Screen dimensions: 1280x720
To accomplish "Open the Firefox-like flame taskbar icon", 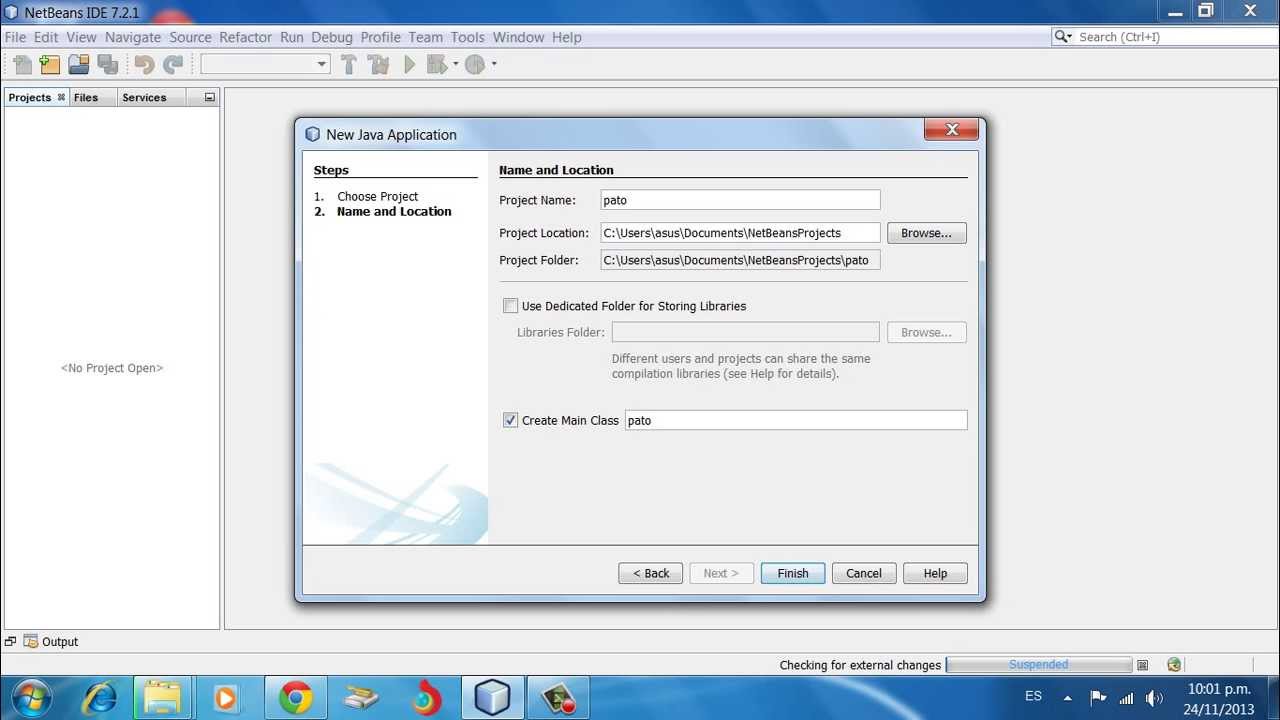I will [x=427, y=697].
